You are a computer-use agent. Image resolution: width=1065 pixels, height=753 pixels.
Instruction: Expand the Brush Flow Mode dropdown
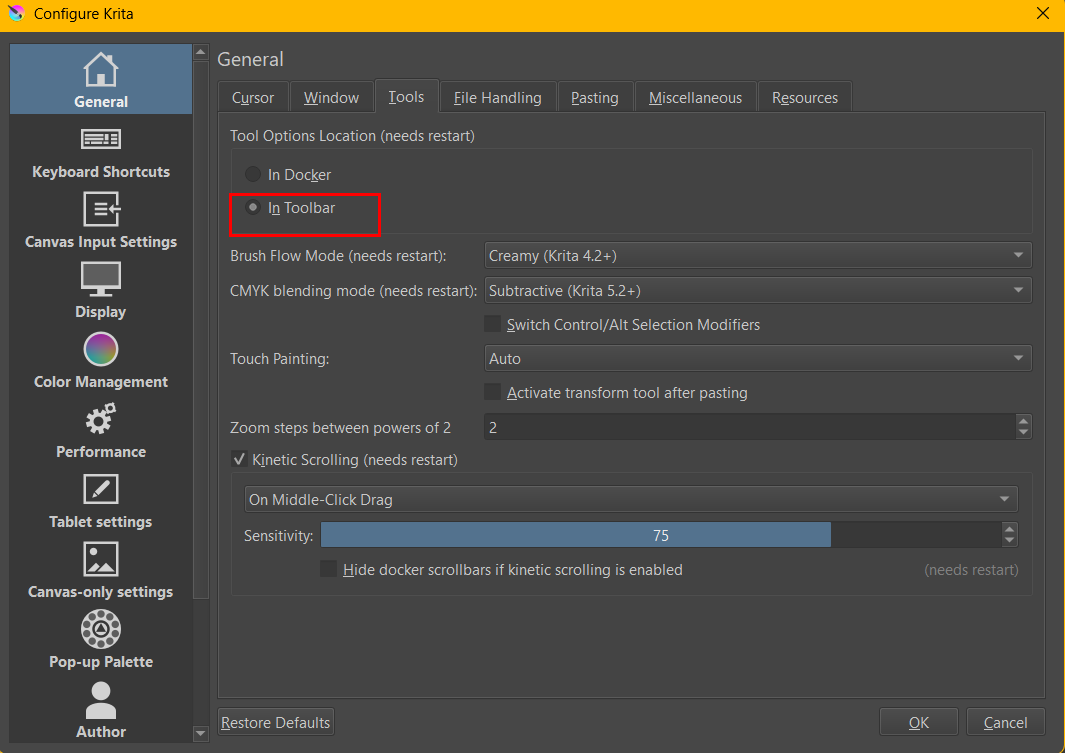[x=757, y=256]
